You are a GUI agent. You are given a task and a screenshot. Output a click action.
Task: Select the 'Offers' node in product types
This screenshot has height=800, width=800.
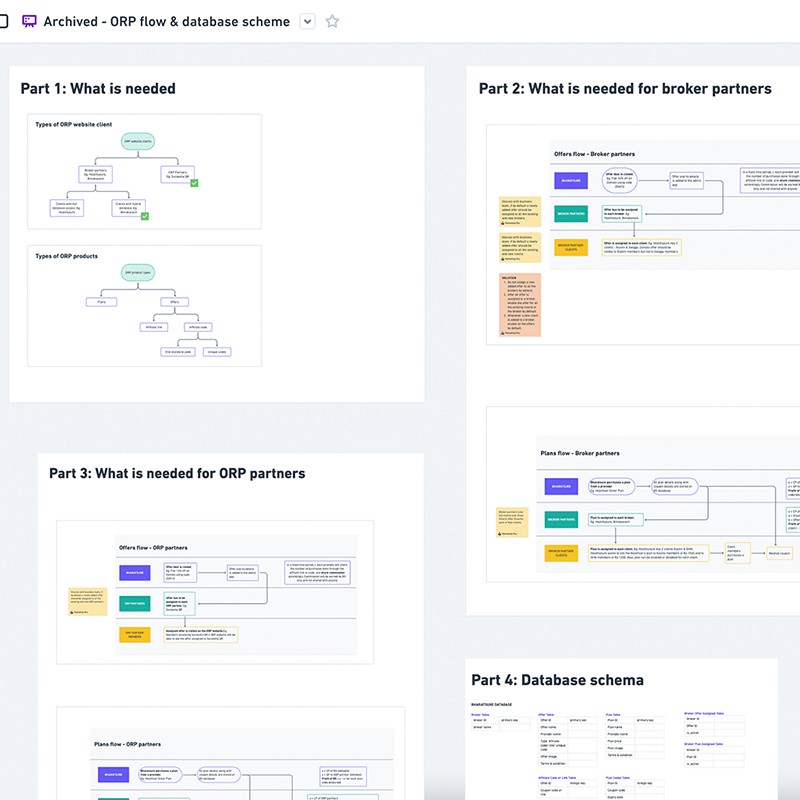(x=174, y=302)
